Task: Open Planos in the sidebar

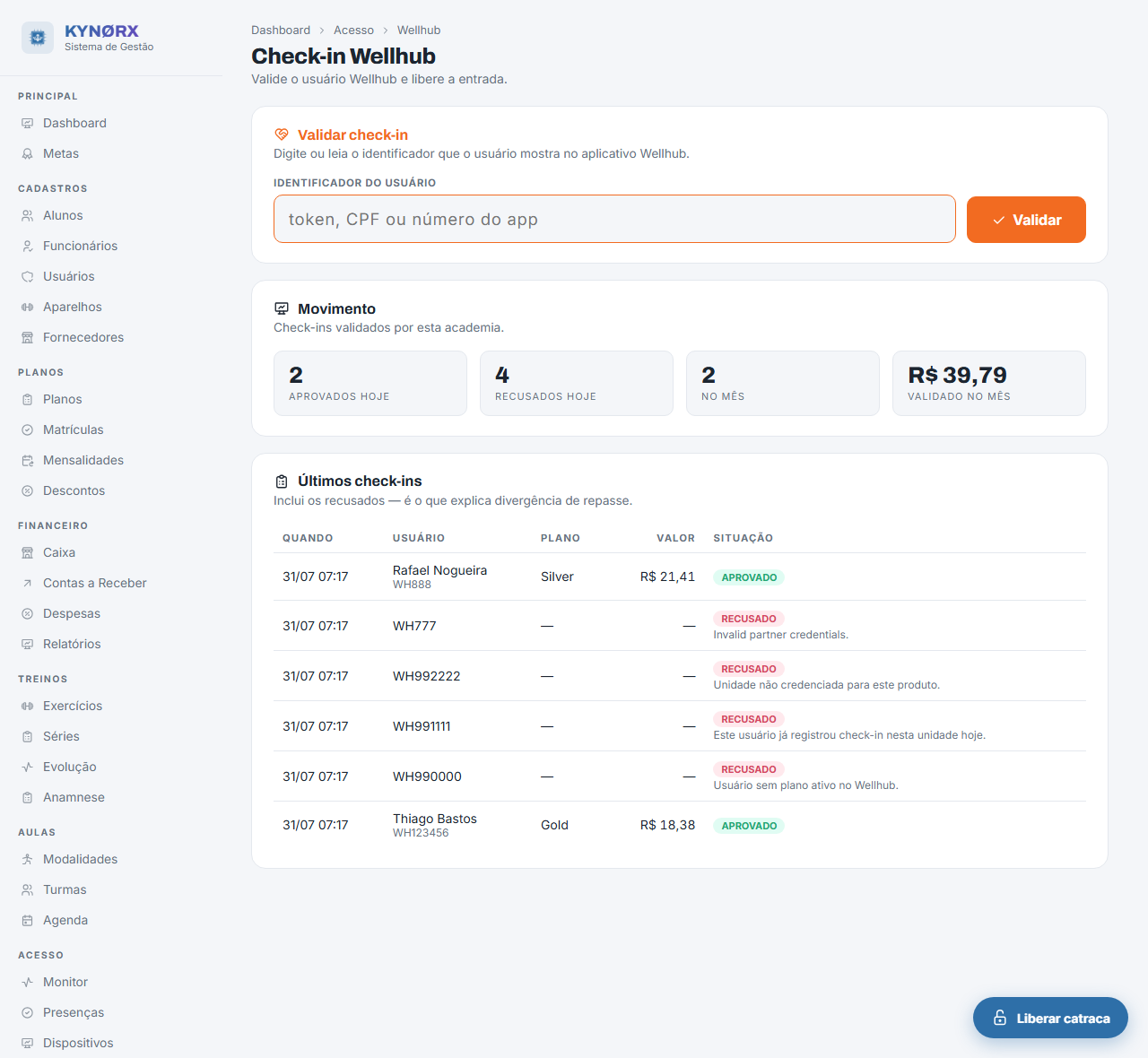Action: click(111, 399)
